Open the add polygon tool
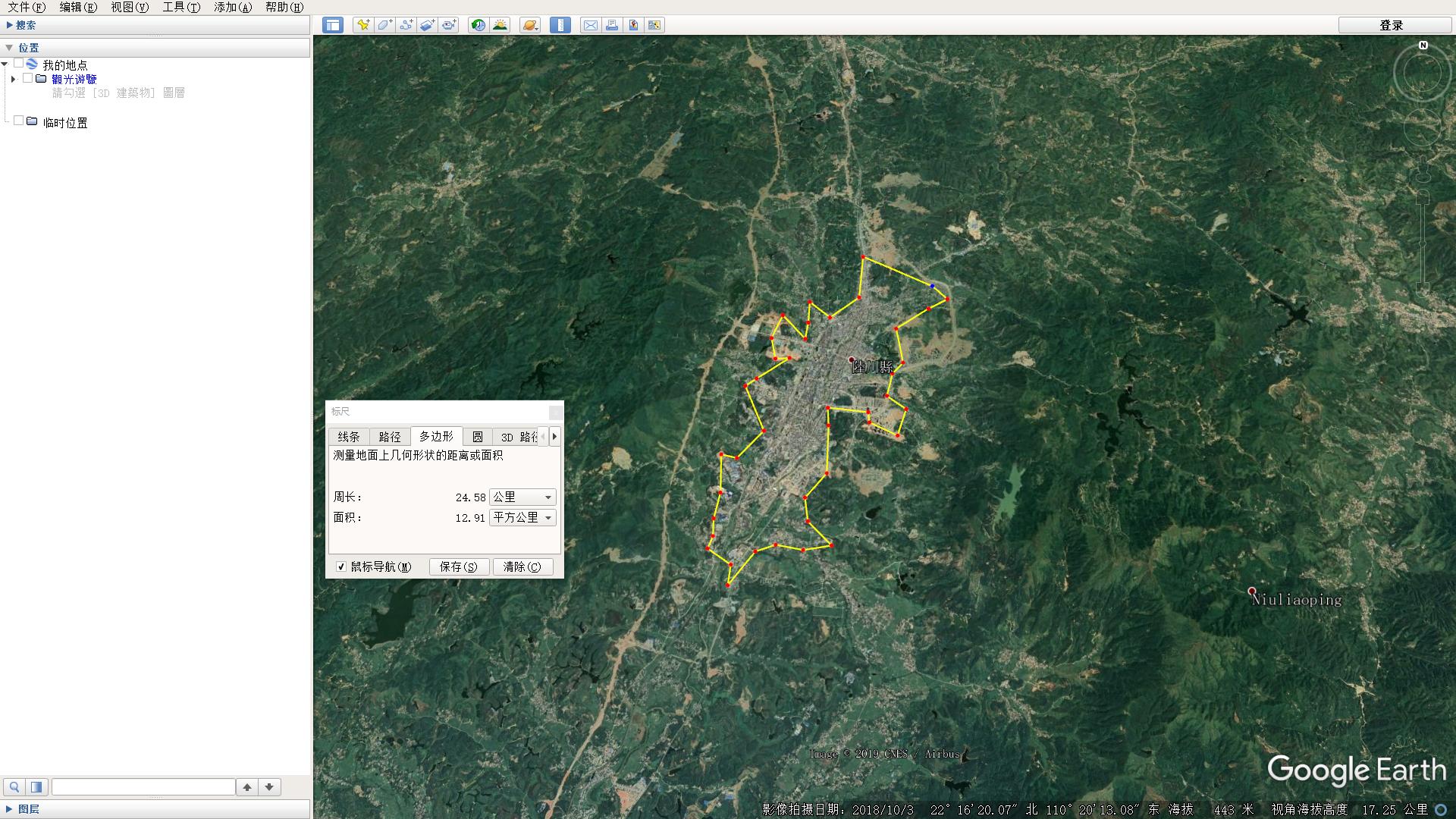Image resolution: width=1456 pixels, height=819 pixels. coord(384,25)
